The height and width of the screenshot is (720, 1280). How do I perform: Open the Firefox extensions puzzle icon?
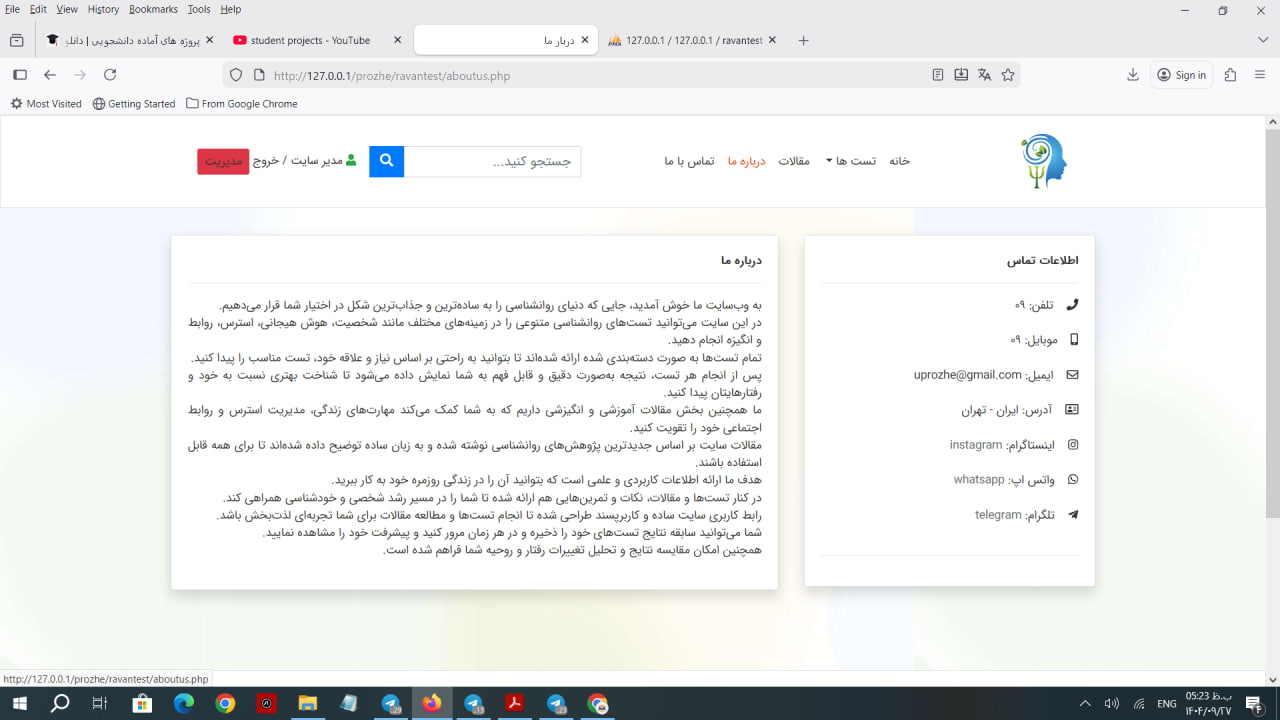(x=1230, y=75)
